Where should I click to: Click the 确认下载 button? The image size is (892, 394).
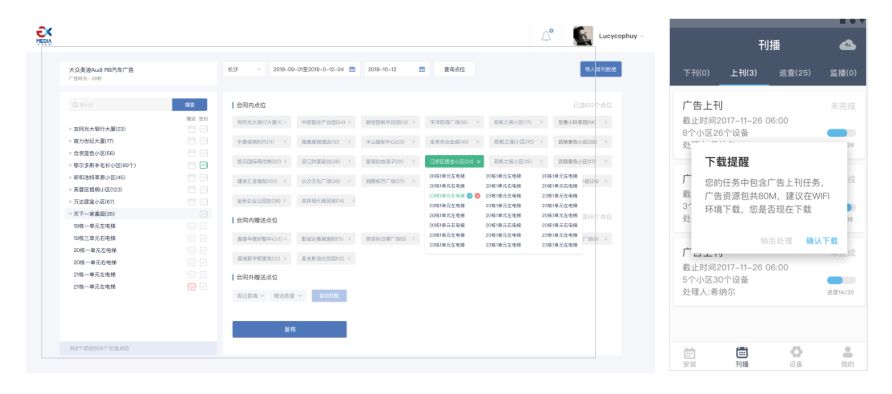(821, 241)
